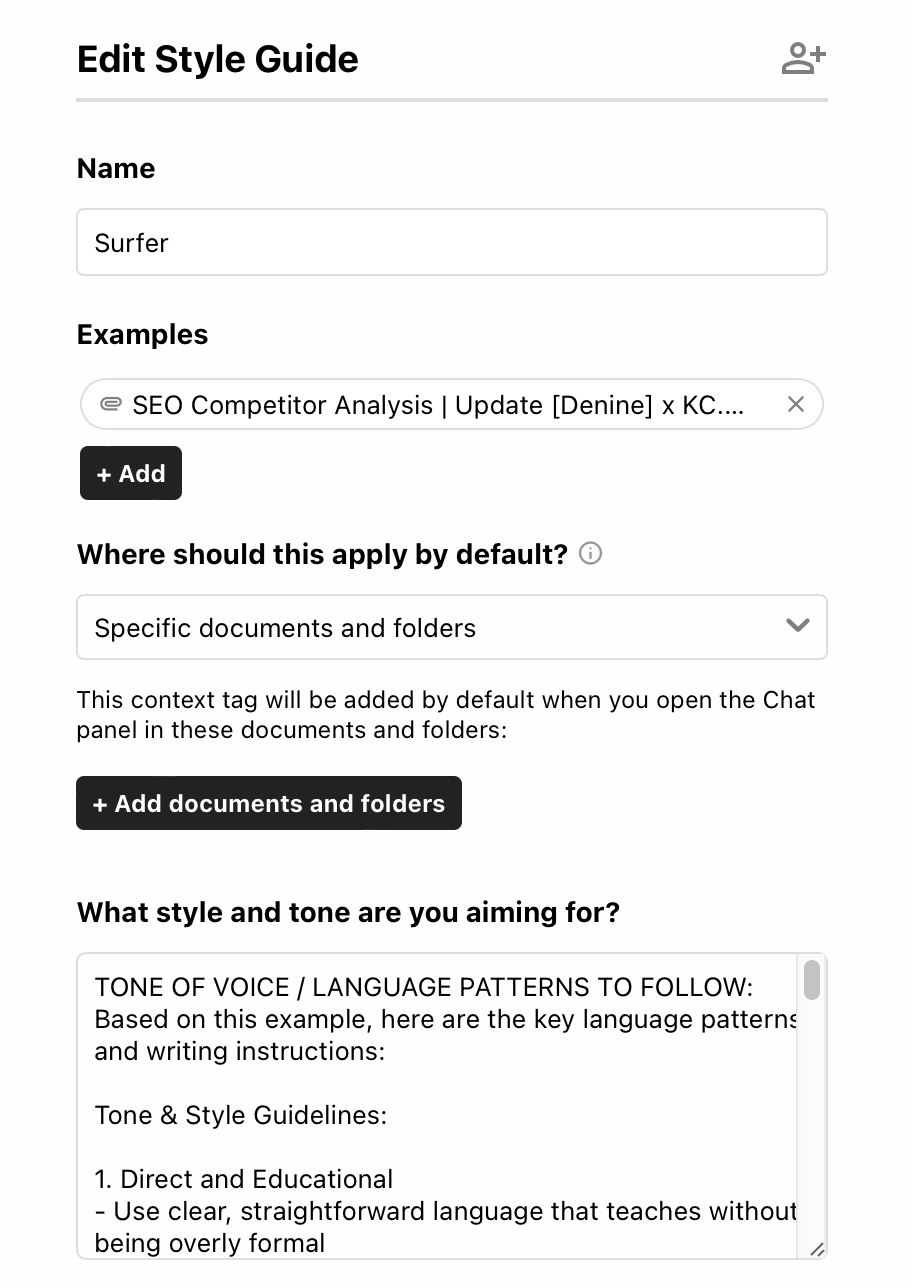Click the dropdown chevron arrow
The image size is (912, 1288).
tap(797, 626)
